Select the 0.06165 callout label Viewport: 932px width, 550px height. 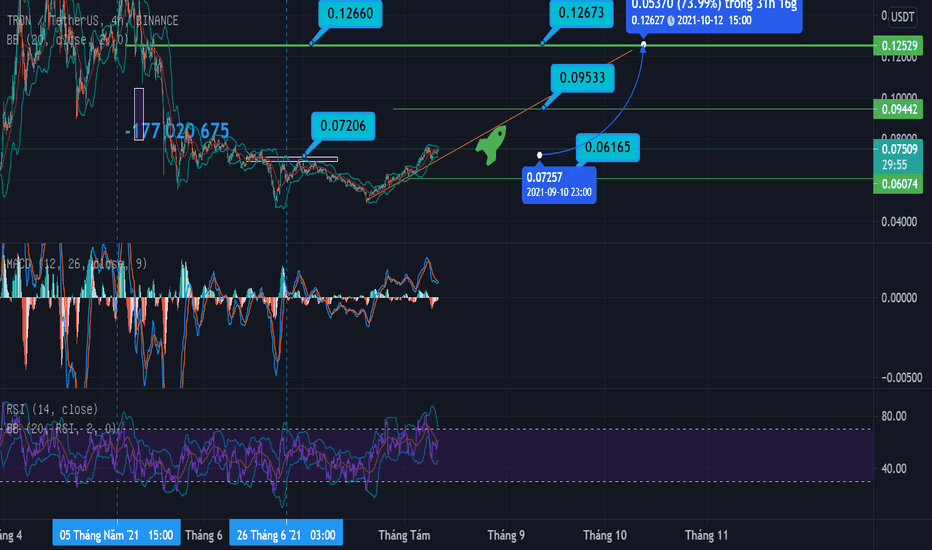pos(607,147)
